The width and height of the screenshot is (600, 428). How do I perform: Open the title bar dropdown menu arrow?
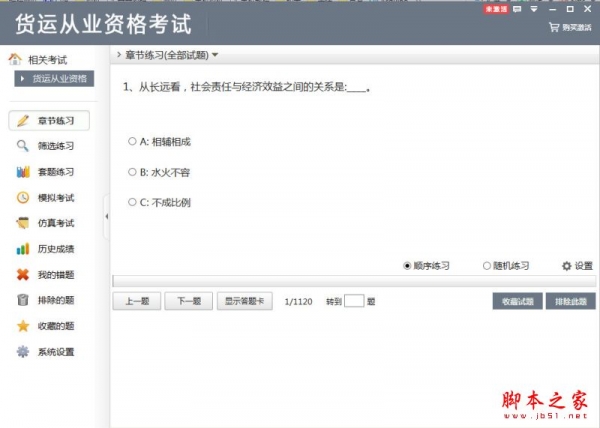point(534,9)
